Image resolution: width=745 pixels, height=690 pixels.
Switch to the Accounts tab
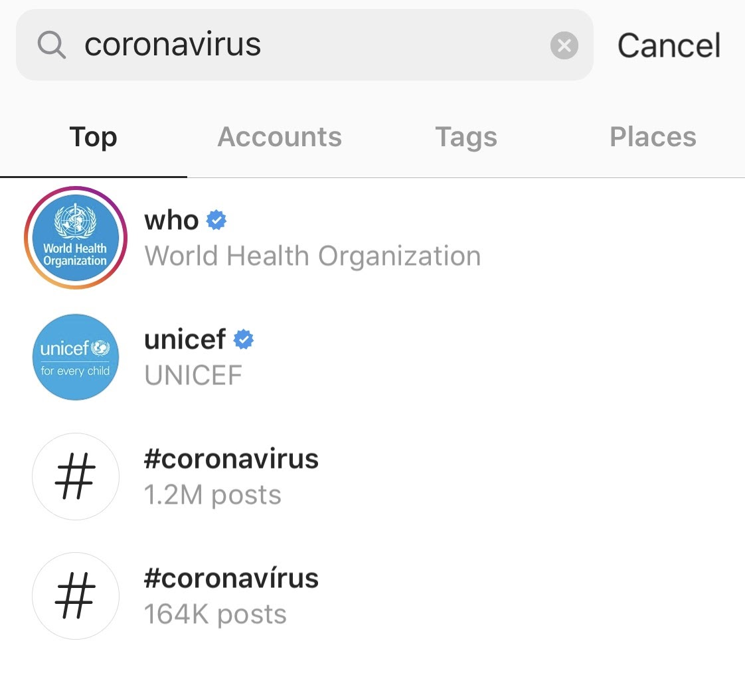click(x=280, y=137)
